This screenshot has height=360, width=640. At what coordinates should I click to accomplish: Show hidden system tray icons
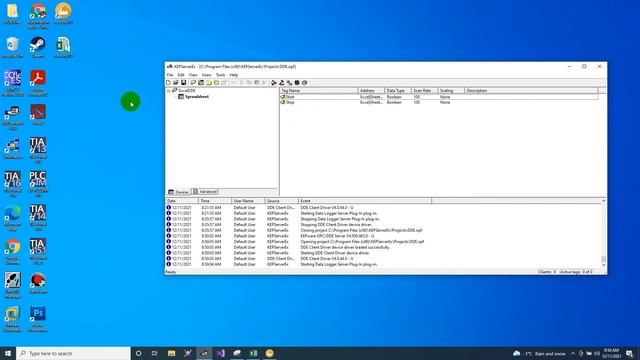point(573,353)
